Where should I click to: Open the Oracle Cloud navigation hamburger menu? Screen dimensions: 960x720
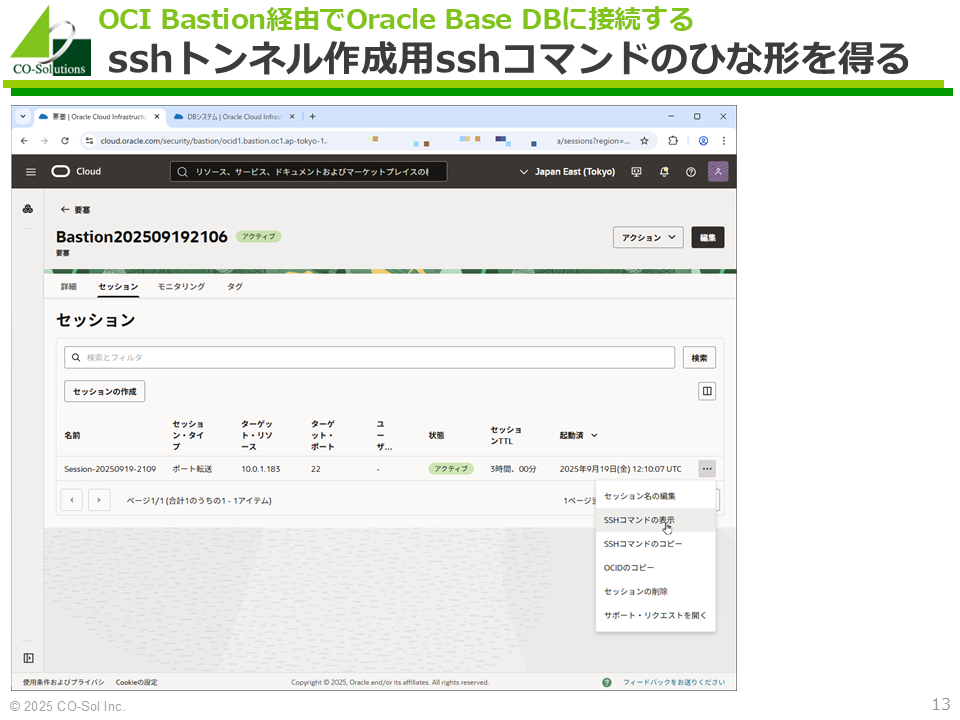point(31,172)
